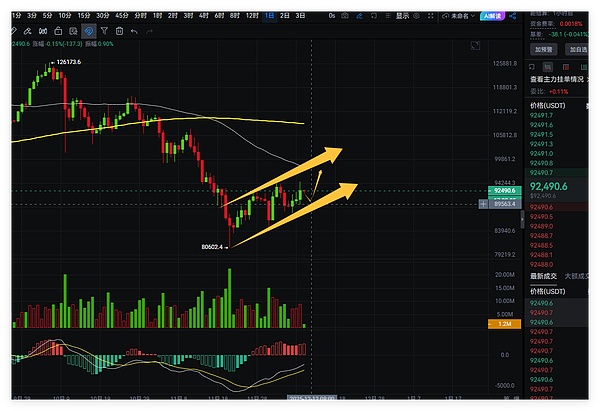The width and height of the screenshot is (600, 411).
Task: Click the green 92490.6 price axis label
Action: 503,189
